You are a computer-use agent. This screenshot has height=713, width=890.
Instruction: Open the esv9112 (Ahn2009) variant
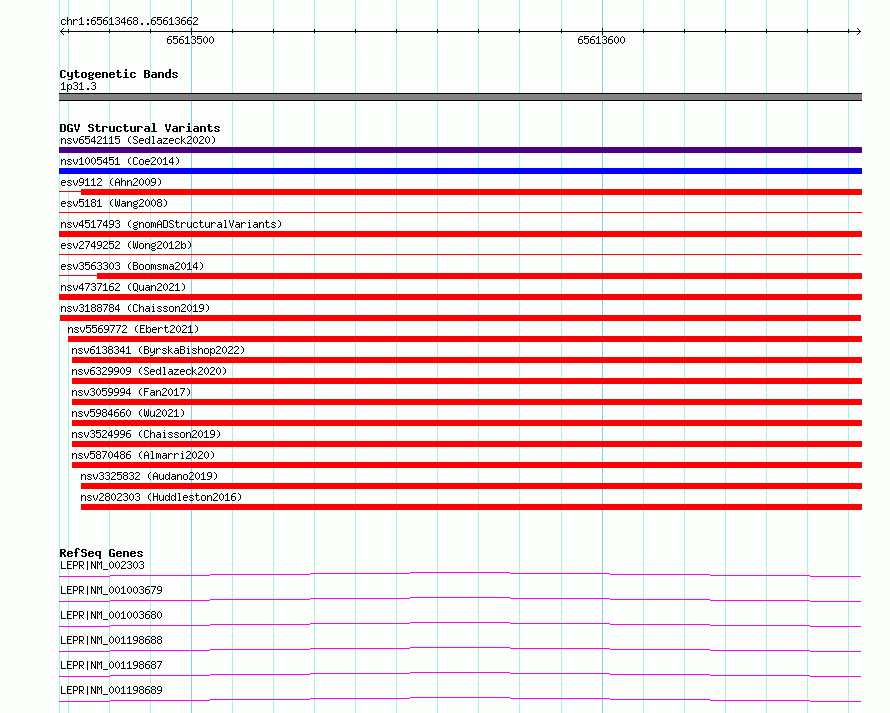(x=111, y=182)
